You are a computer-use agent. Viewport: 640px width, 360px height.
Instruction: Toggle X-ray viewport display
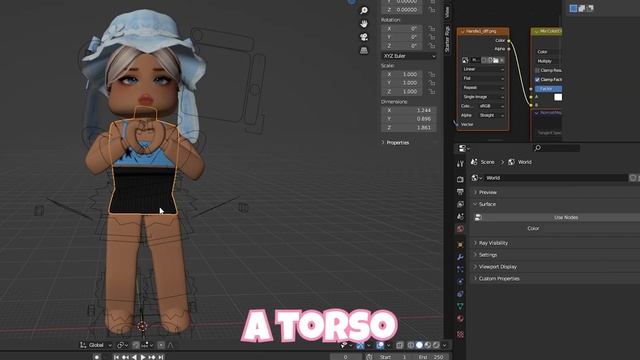pyautogui.click(x=400, y=345)
